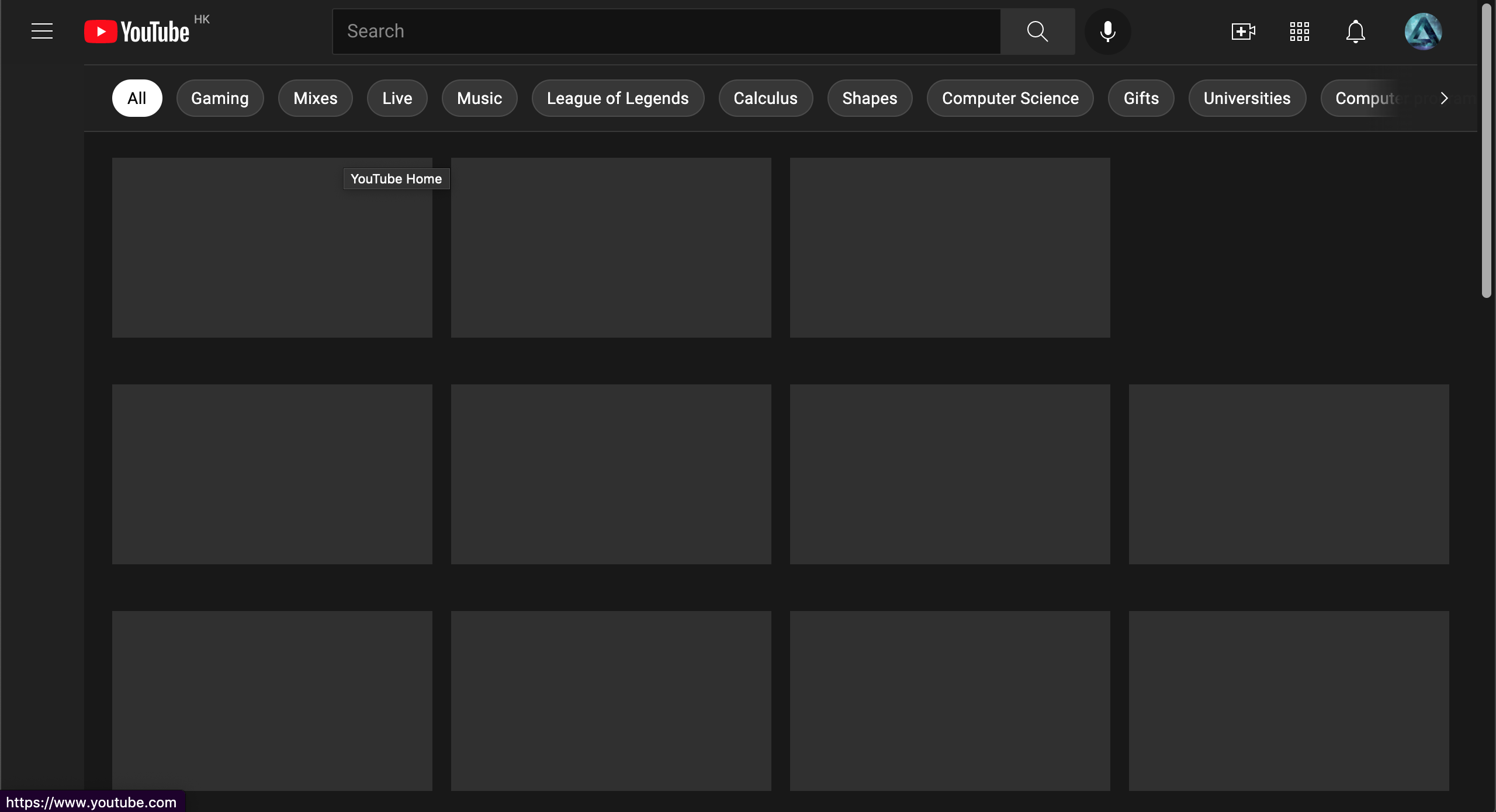The image size is (1496, 812).
Task: Open the notifications bell
Action: coord(1355,31)
